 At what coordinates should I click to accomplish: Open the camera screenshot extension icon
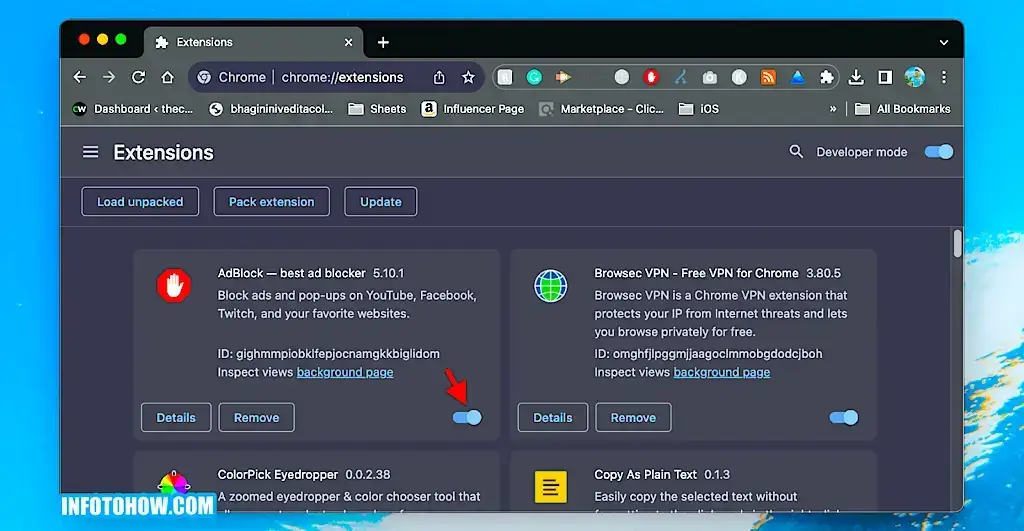point(709,78)
